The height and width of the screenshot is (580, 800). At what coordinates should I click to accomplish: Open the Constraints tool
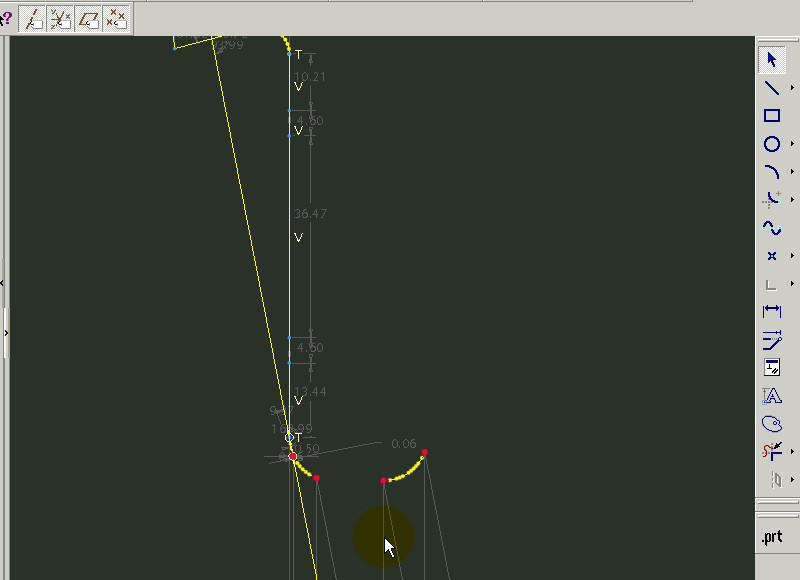[x=771, y=367]
